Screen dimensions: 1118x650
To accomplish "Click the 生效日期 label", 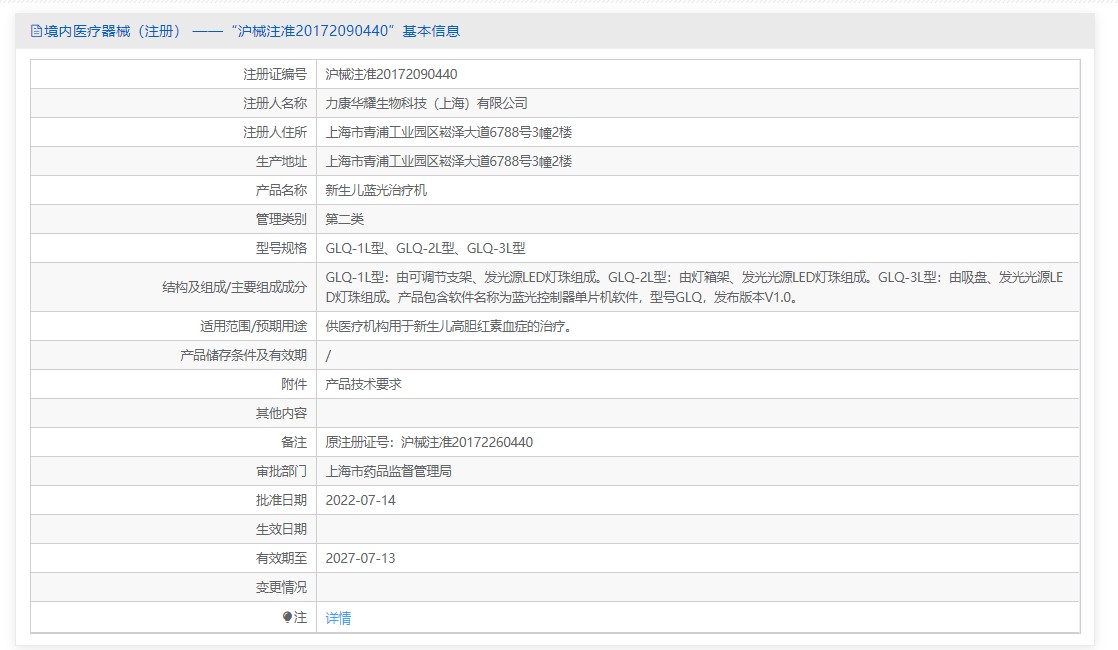I will pos(281,530).
